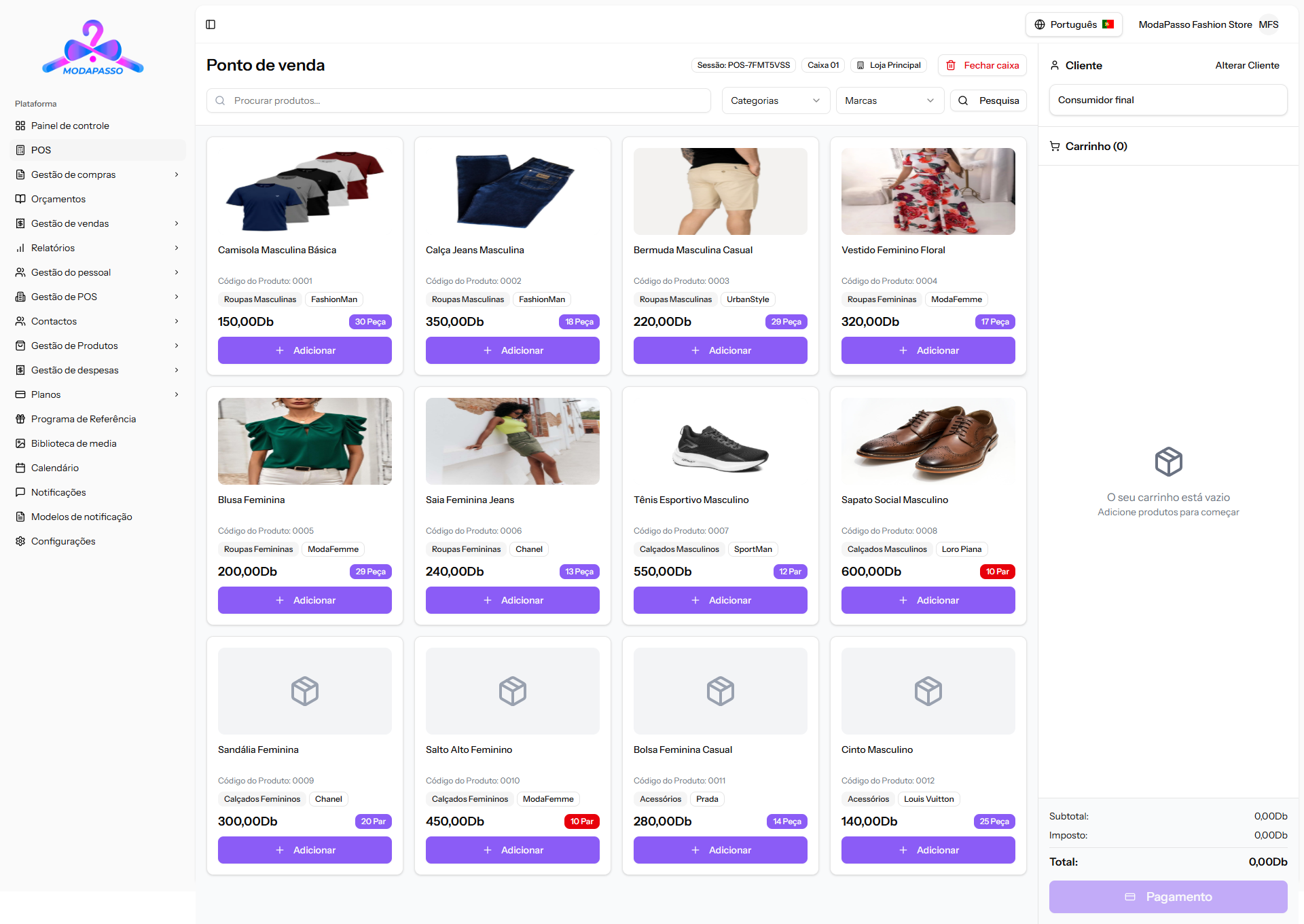This screenshot has width=1304, height=924.
Task: Open Configurações in the sidebar
Action: pos(62,541)
